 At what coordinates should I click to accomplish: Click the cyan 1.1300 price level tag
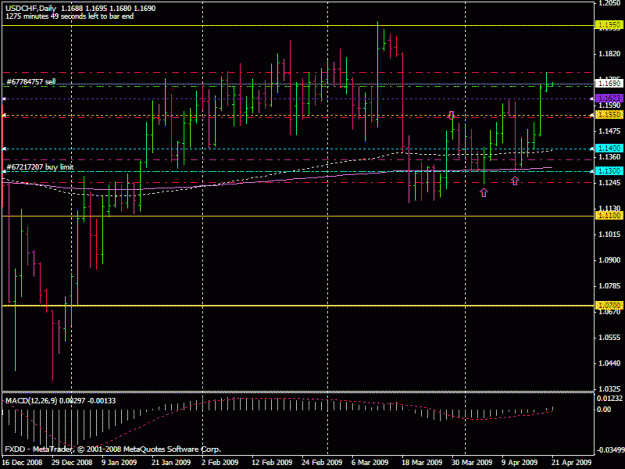coord(609,171)
